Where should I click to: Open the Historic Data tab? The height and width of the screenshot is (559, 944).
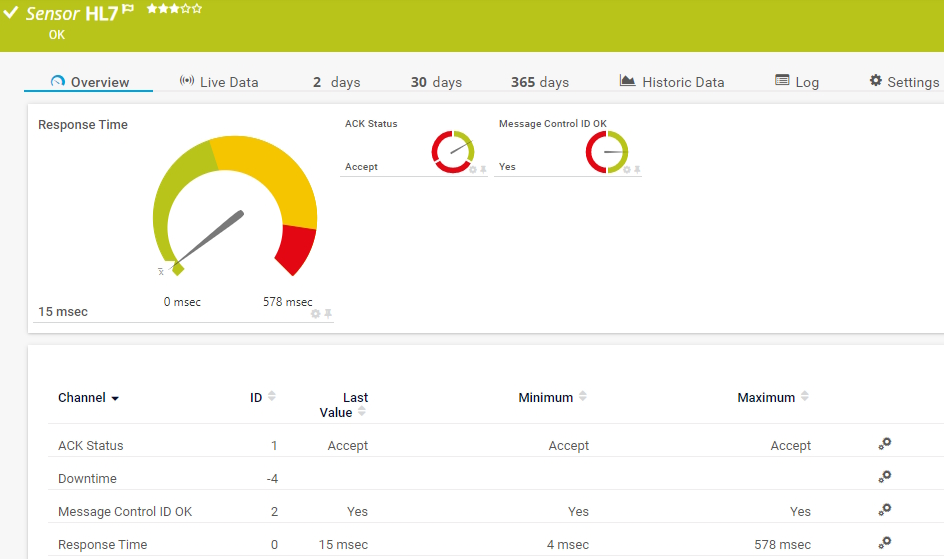tap(671, 82)
